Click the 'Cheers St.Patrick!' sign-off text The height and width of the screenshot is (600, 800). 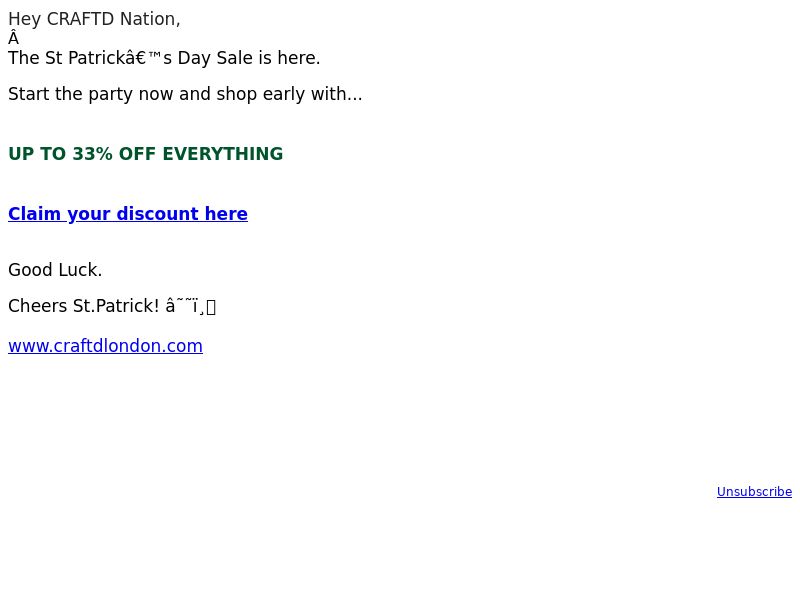pos(84,306)
